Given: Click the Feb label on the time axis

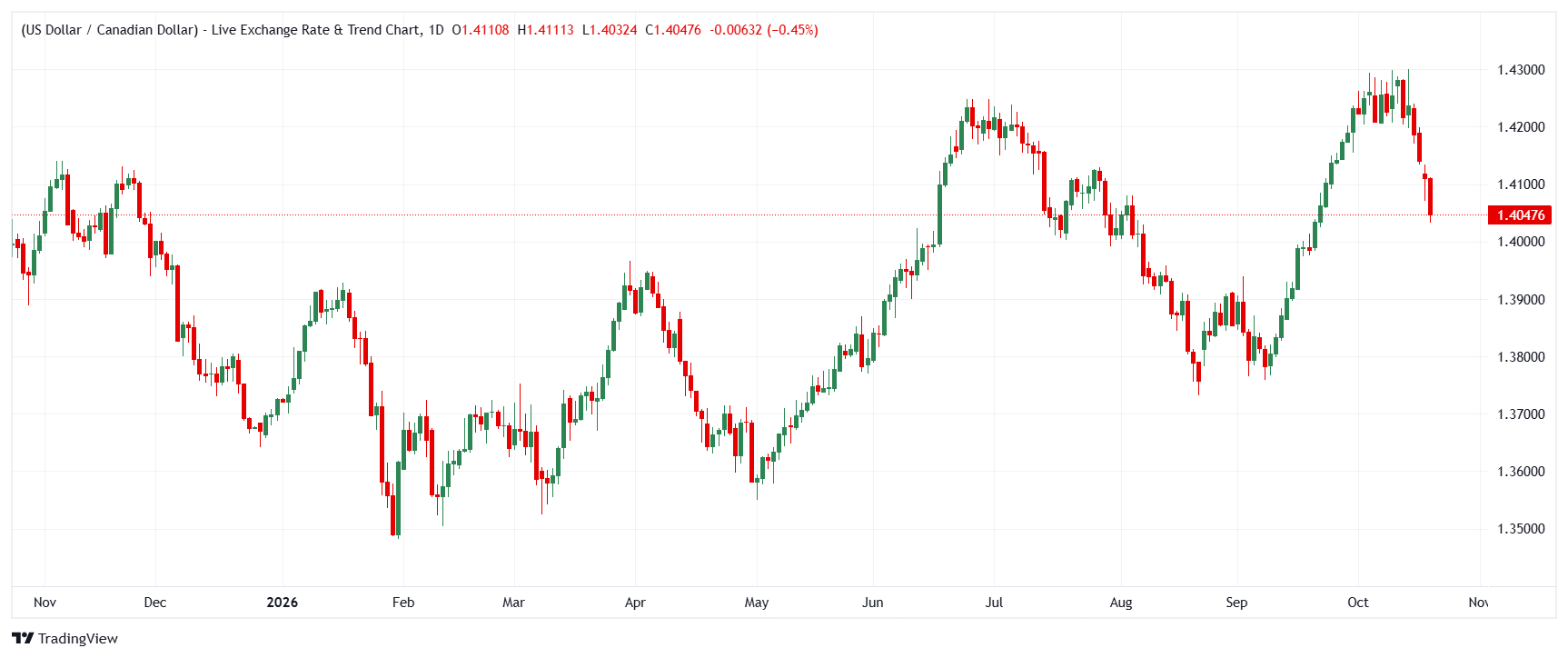Looking at the screenshot, I should point(403,603).
